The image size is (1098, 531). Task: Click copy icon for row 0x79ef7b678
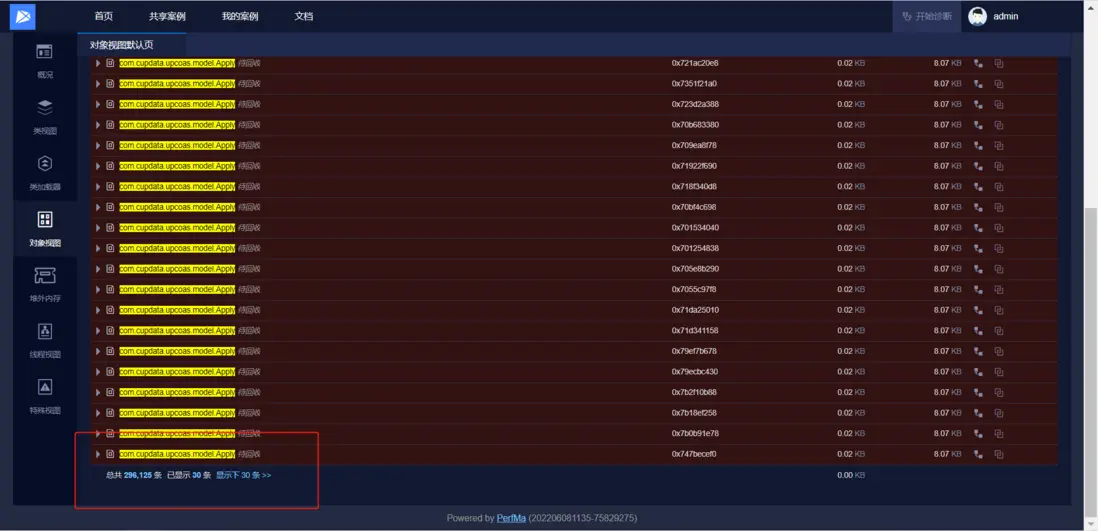coord(999,352)
